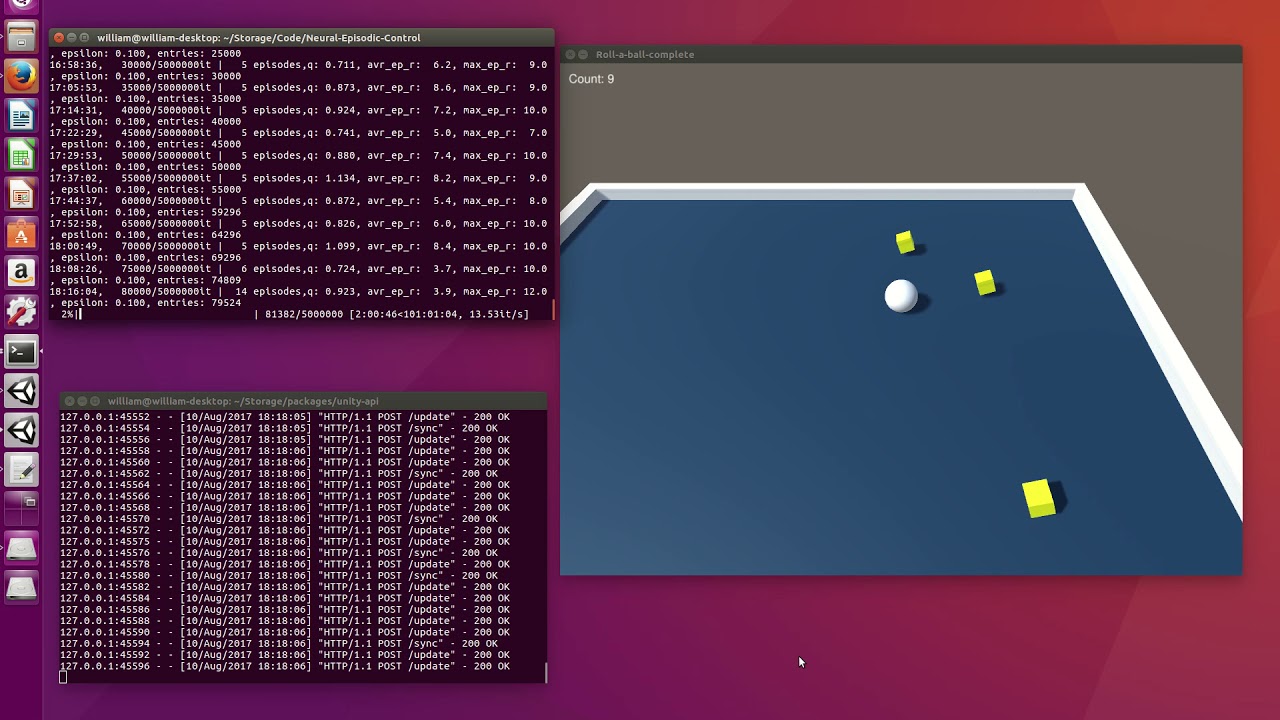This screenshot has height=720, width=1280.
Task: Open System Settings from the dock
Action: pos(21,312)
